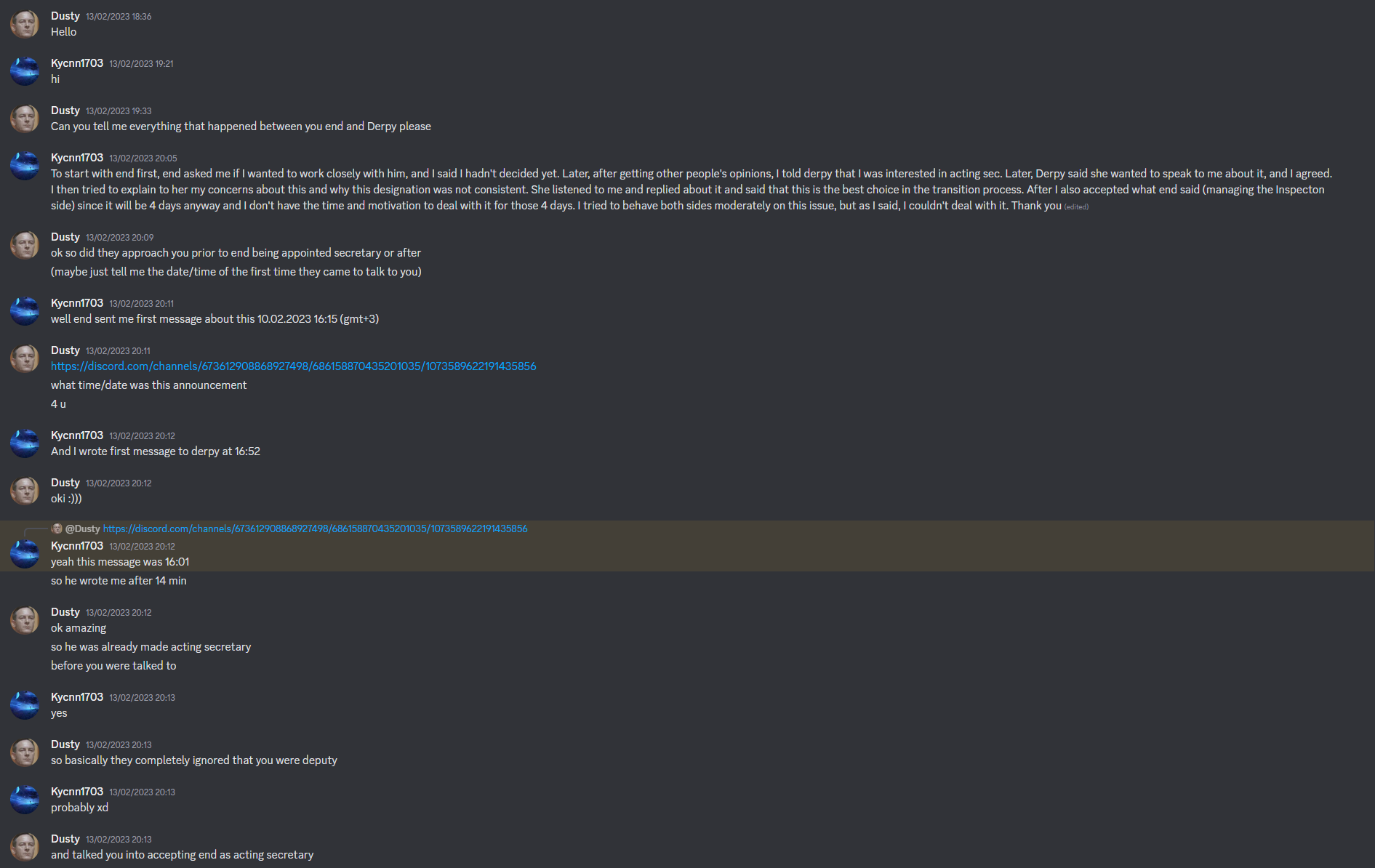Open Kycnn1703's avatar beside "And I wrote first message"

[25, 443]
